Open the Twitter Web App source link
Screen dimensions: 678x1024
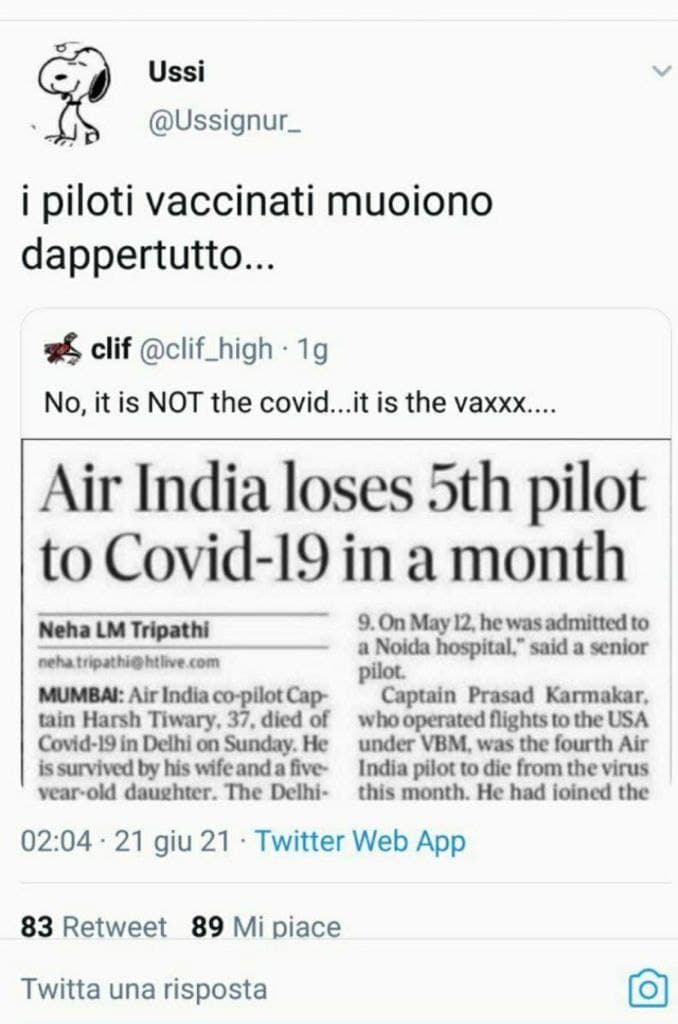click(360, 842)
